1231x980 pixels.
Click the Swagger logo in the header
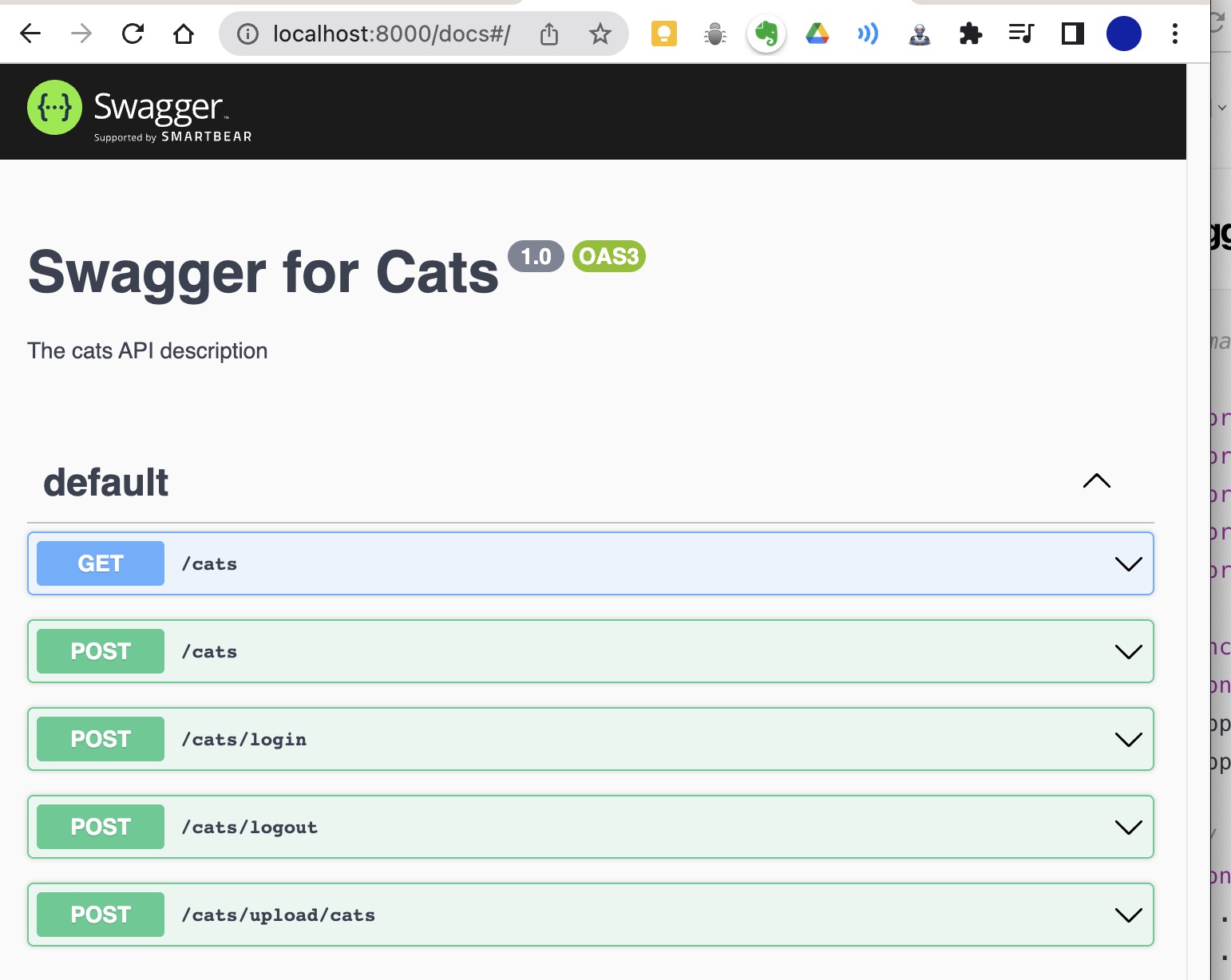pyautogui.click(x=140, y=111)
